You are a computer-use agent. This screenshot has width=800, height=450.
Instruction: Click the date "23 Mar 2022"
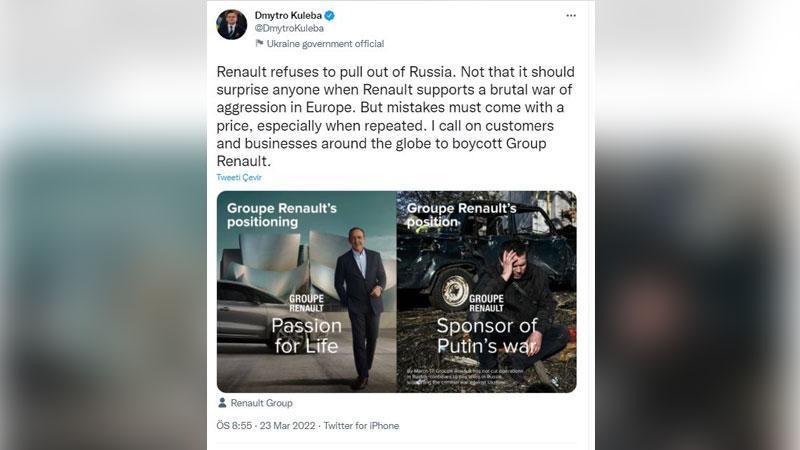288,426
